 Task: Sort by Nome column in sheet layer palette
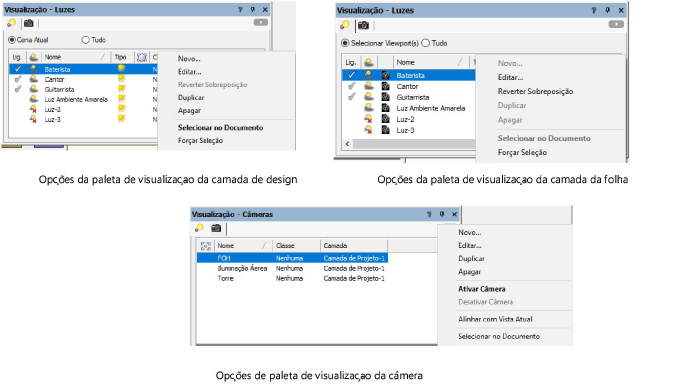point(431,63)
